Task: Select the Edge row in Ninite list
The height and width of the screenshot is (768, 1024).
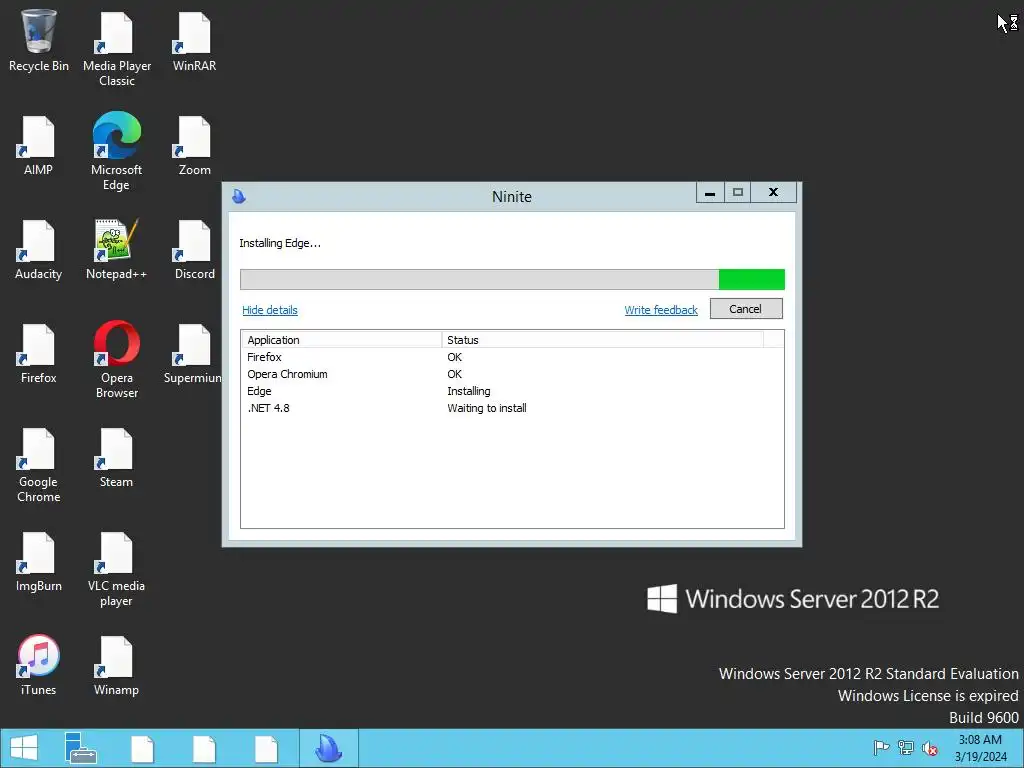Action: coord(512,391)
